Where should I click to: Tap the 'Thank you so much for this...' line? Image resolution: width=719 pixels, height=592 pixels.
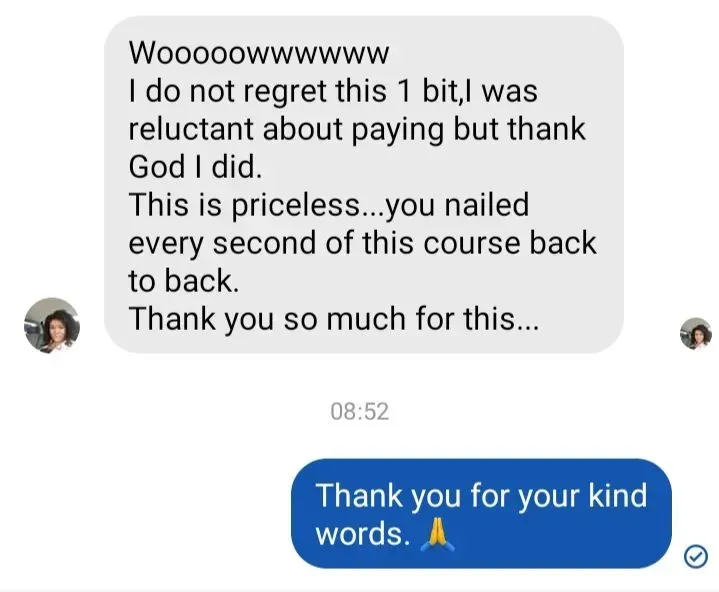[x=334, y=319]
